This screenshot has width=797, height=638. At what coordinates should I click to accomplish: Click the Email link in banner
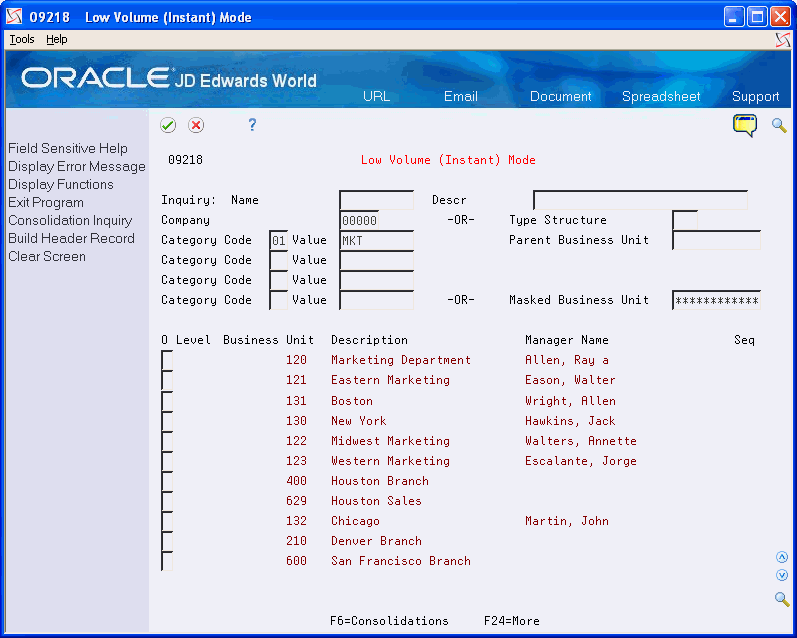tap(461, 97)
